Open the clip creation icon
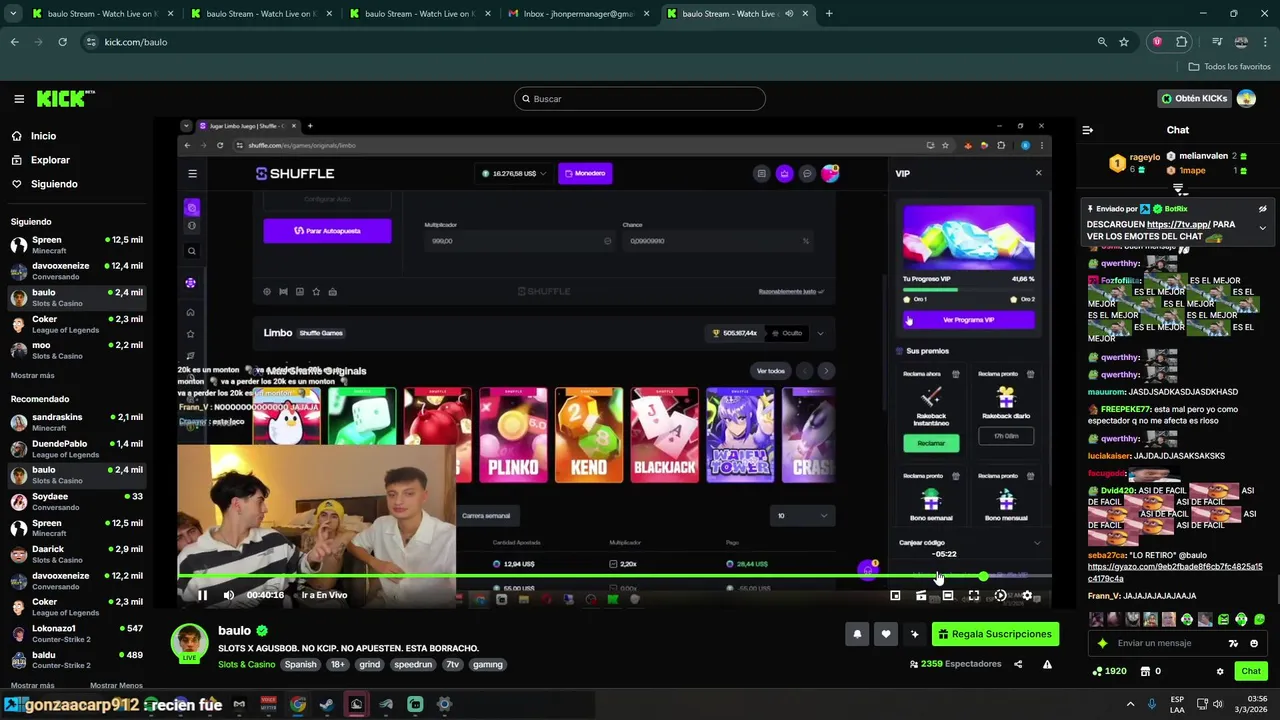This screenshot has height=720, width=1280. coord(921,596)
